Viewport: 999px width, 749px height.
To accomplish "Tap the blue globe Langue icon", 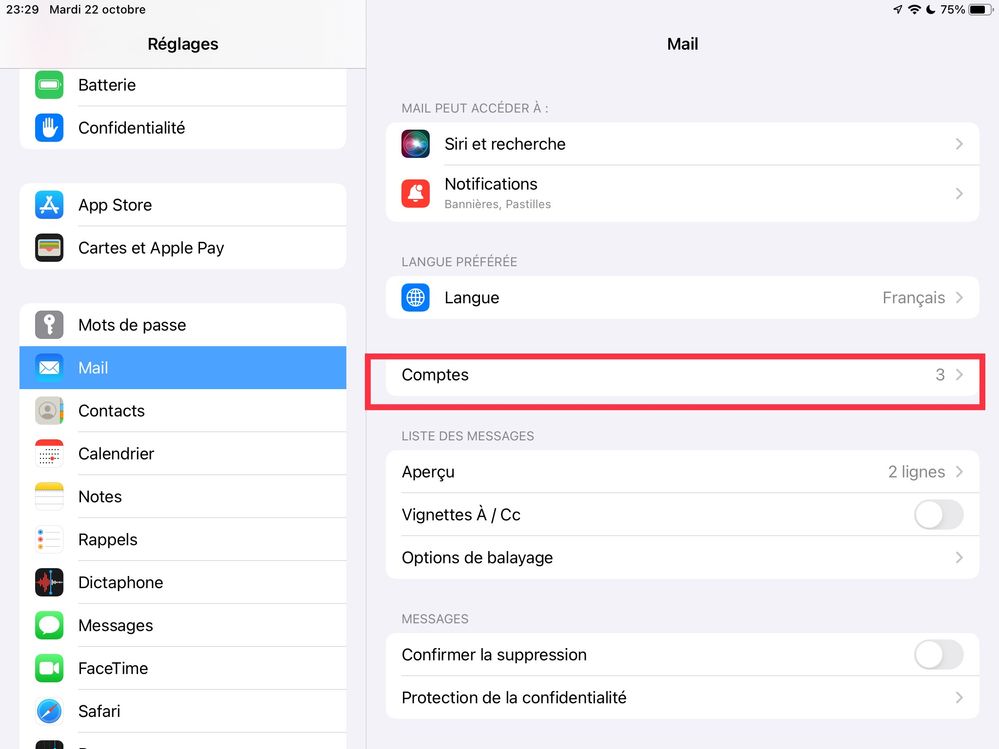I will click(x=415, y=297).
